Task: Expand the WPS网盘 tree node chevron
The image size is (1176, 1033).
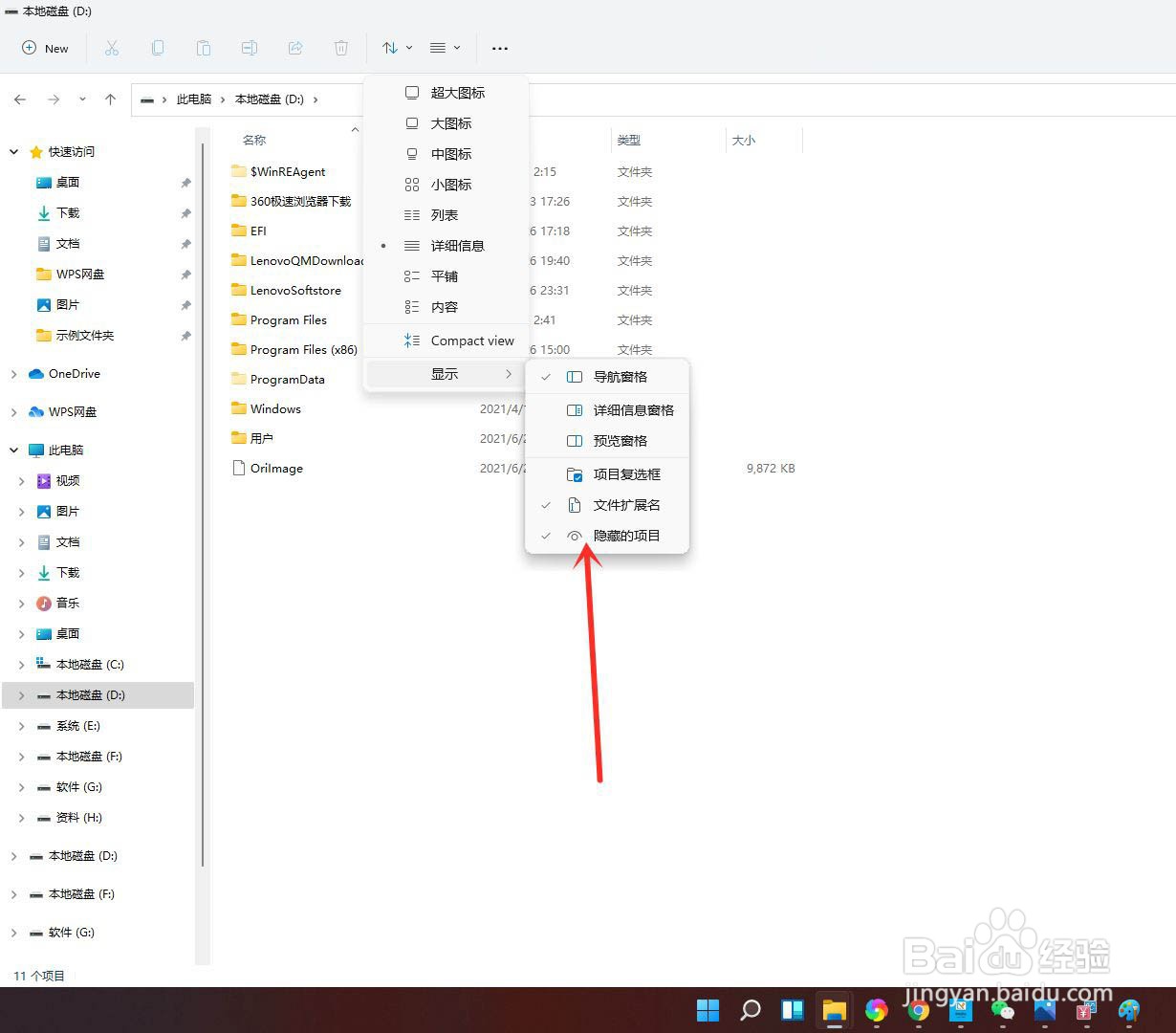Action: click(x=13, y=412)
